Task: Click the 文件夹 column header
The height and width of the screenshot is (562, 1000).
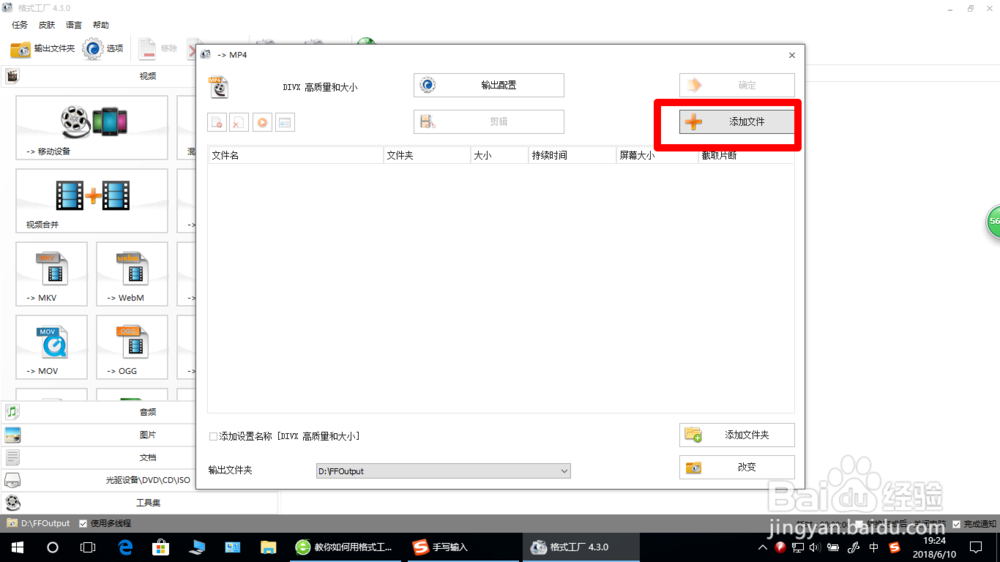Action: click(x=427, y=155)
